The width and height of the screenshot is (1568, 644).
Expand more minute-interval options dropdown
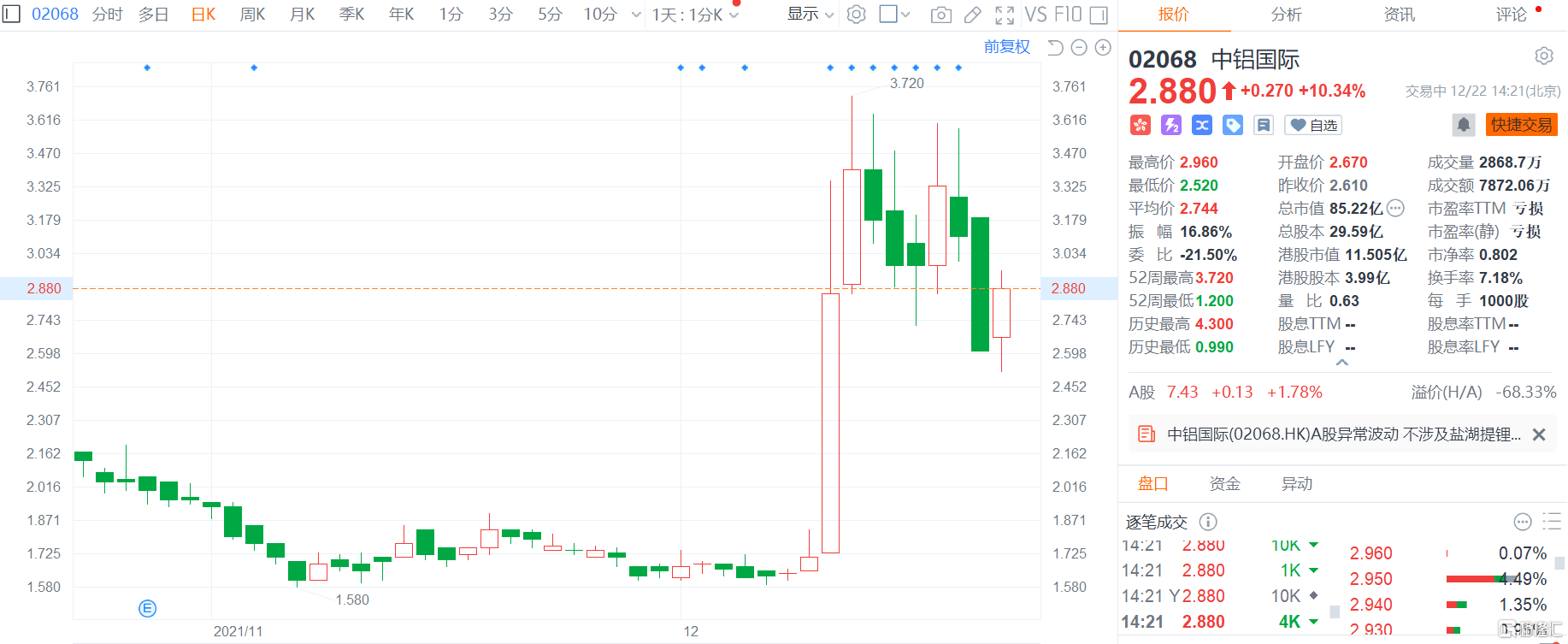[x=636, y=15]
